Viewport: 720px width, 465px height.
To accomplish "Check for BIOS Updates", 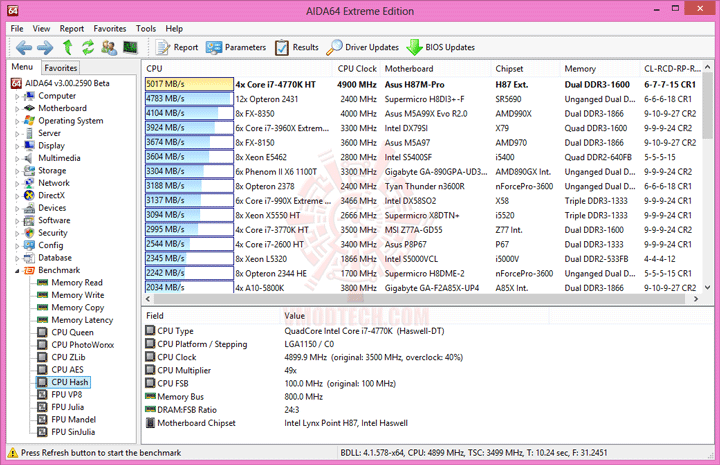I will click(x=441, y=47).
